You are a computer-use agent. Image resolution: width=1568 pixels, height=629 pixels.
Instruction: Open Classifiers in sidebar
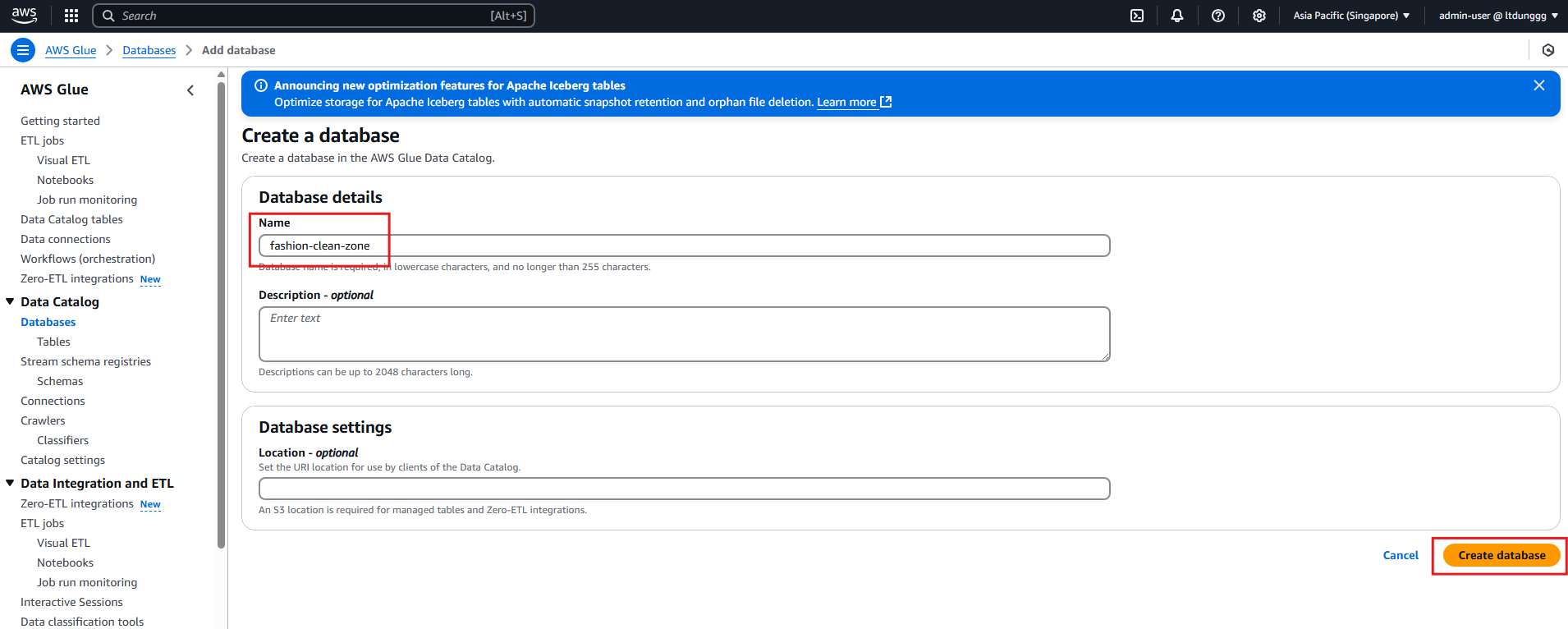click(62, 440)
